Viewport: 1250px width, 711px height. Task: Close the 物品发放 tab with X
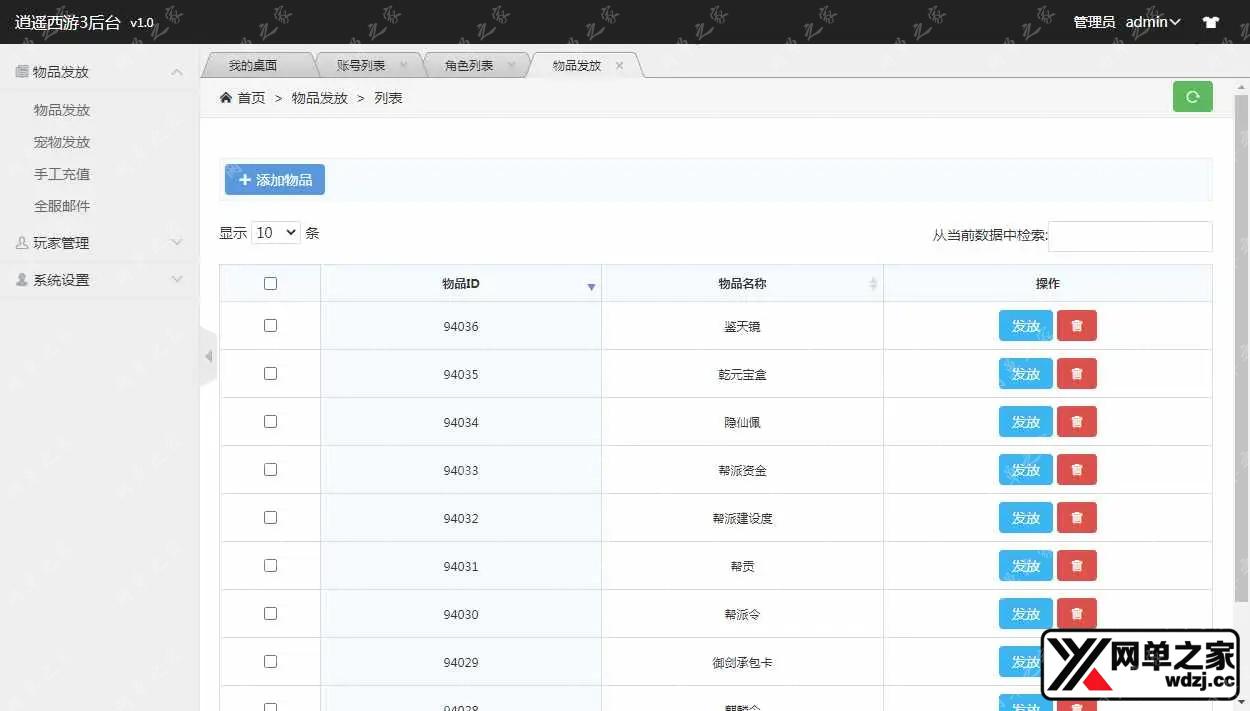coord(619,66)
